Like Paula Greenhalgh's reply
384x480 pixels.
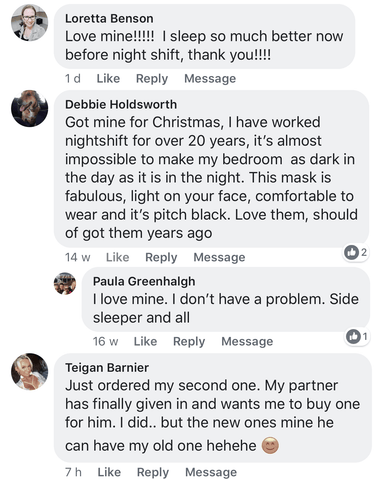point(145,341)
